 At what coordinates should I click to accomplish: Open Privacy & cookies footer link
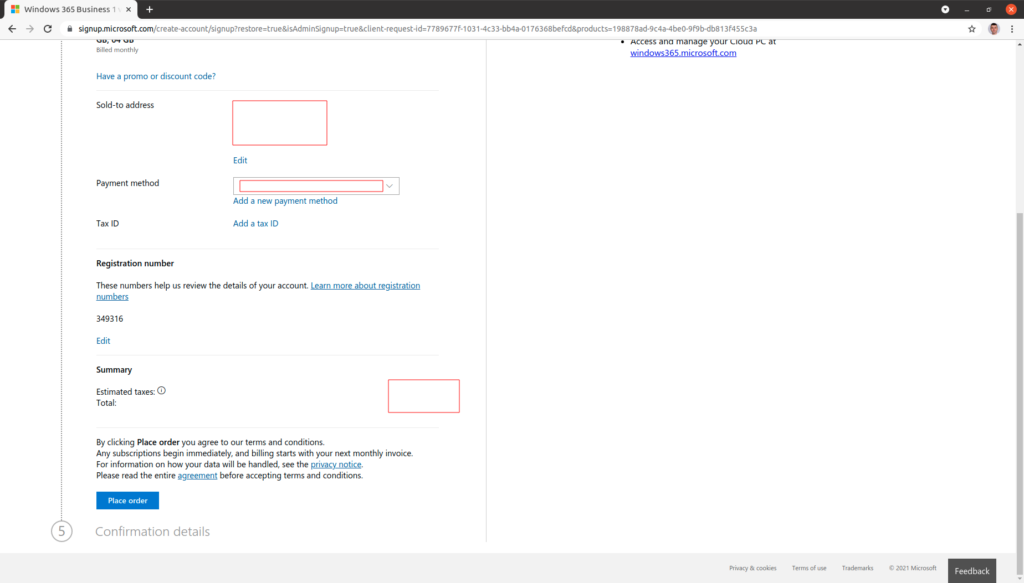[752, 568]
